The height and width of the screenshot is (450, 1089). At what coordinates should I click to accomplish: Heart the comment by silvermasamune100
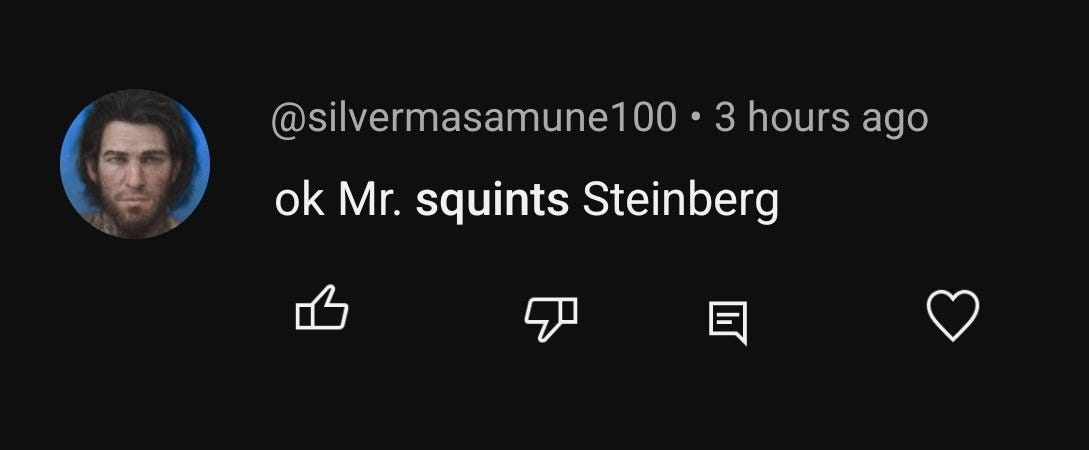tap(953, 315)
